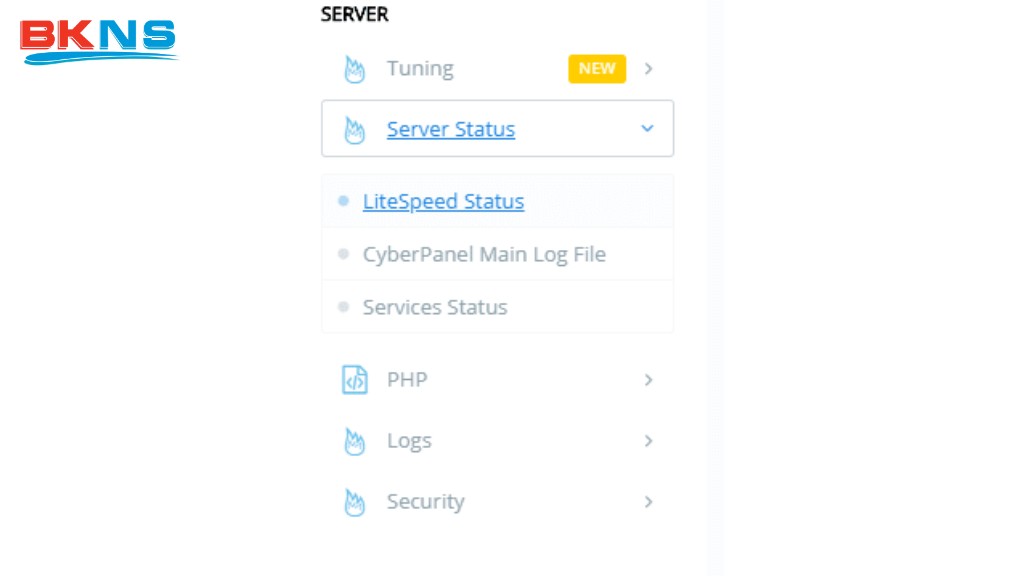Expand the Logs section arrow
Viewport: 1024px width, 576px height.
tap(648, 441)
